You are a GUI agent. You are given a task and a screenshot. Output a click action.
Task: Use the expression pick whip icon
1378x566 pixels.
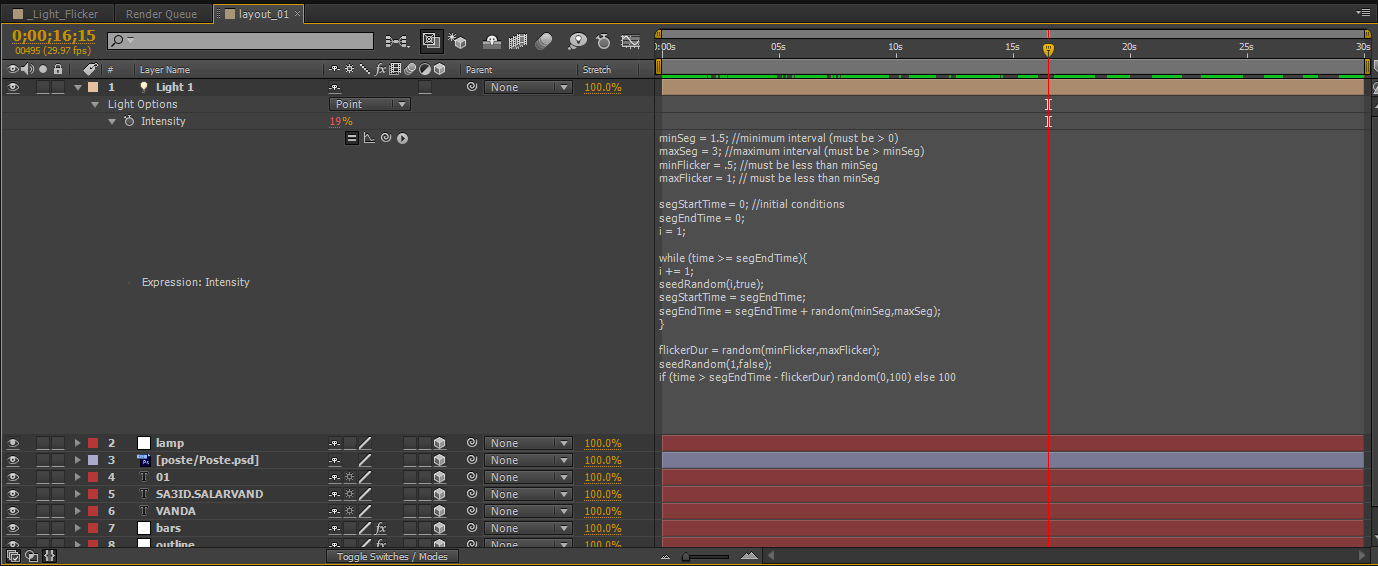click(385, 138)
